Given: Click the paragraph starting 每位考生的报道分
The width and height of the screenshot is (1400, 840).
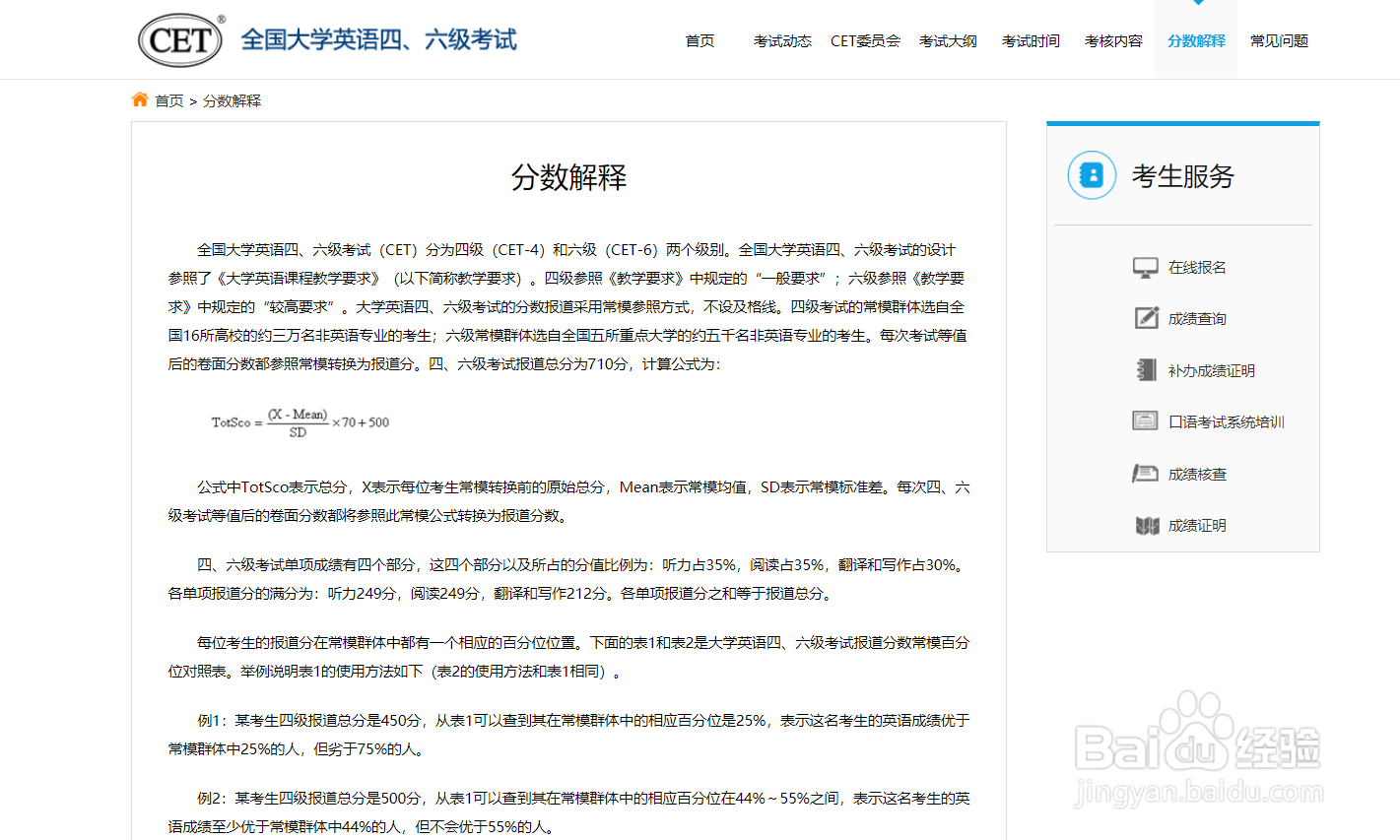Looking at the screenshot, I should 568,657.
